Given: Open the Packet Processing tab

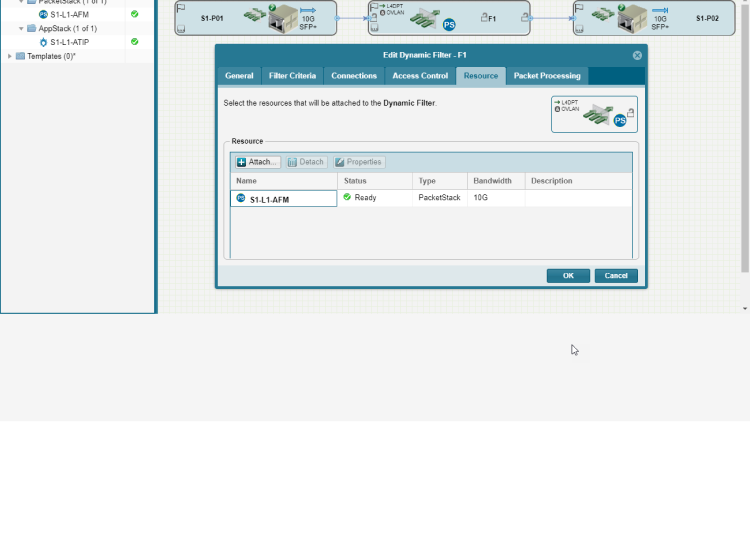Looking at the screenshot, I should point(546,76).
